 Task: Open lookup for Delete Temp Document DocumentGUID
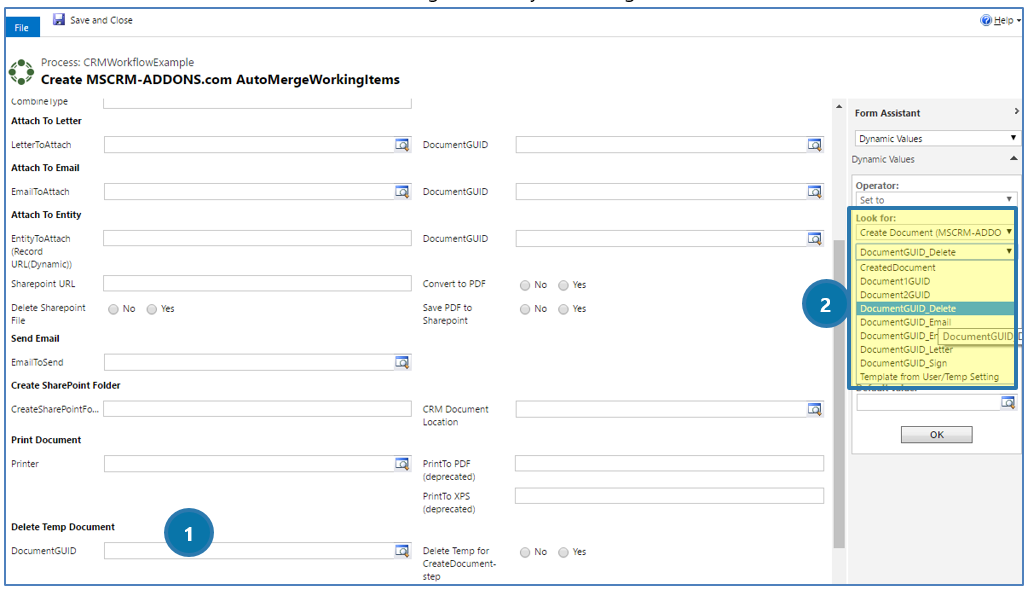402,551
